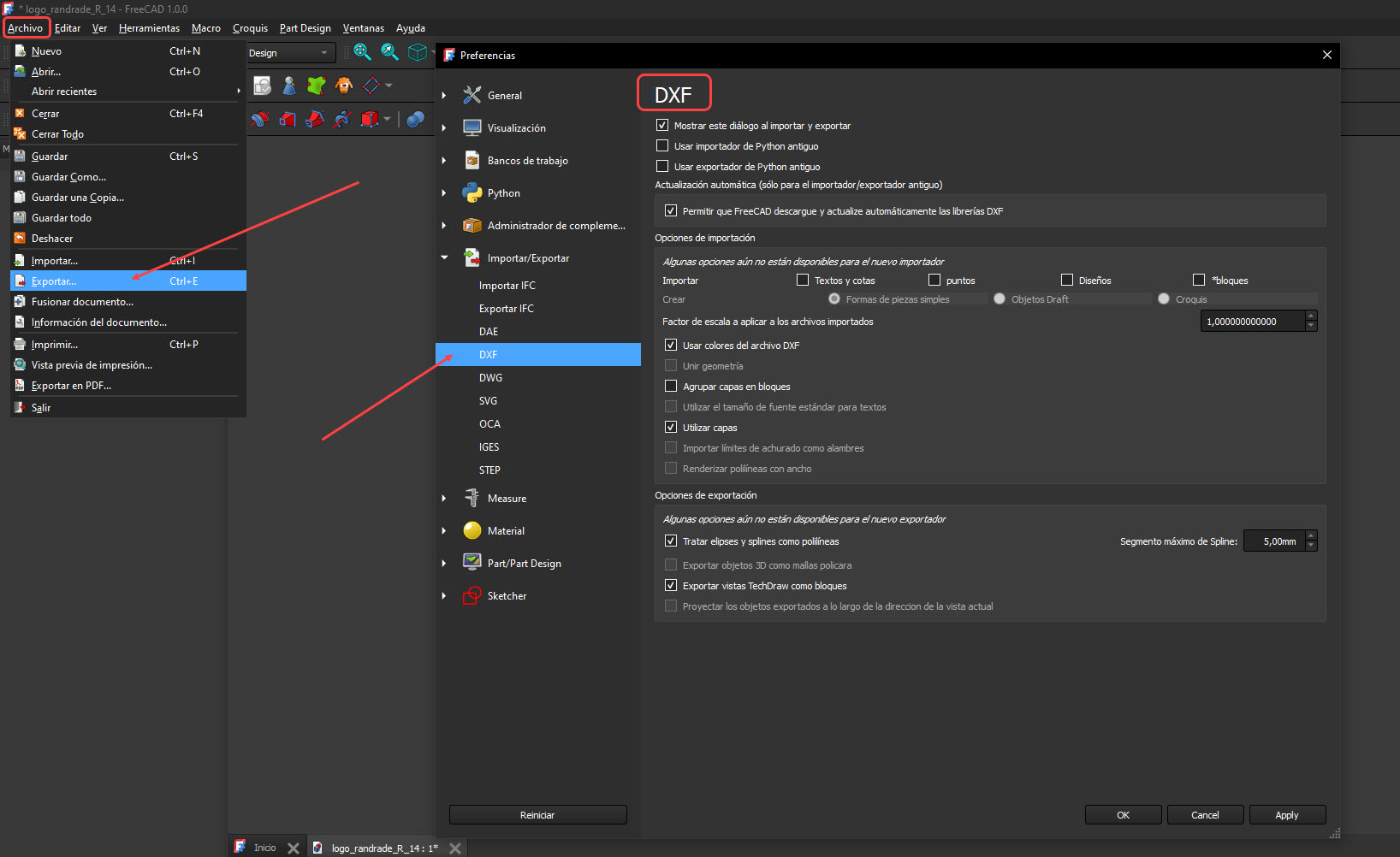Collapse the Importar/Exportar category arrow
This screenshot has width=1400, height=857.
pyautogui.click(x=444, y=257)
